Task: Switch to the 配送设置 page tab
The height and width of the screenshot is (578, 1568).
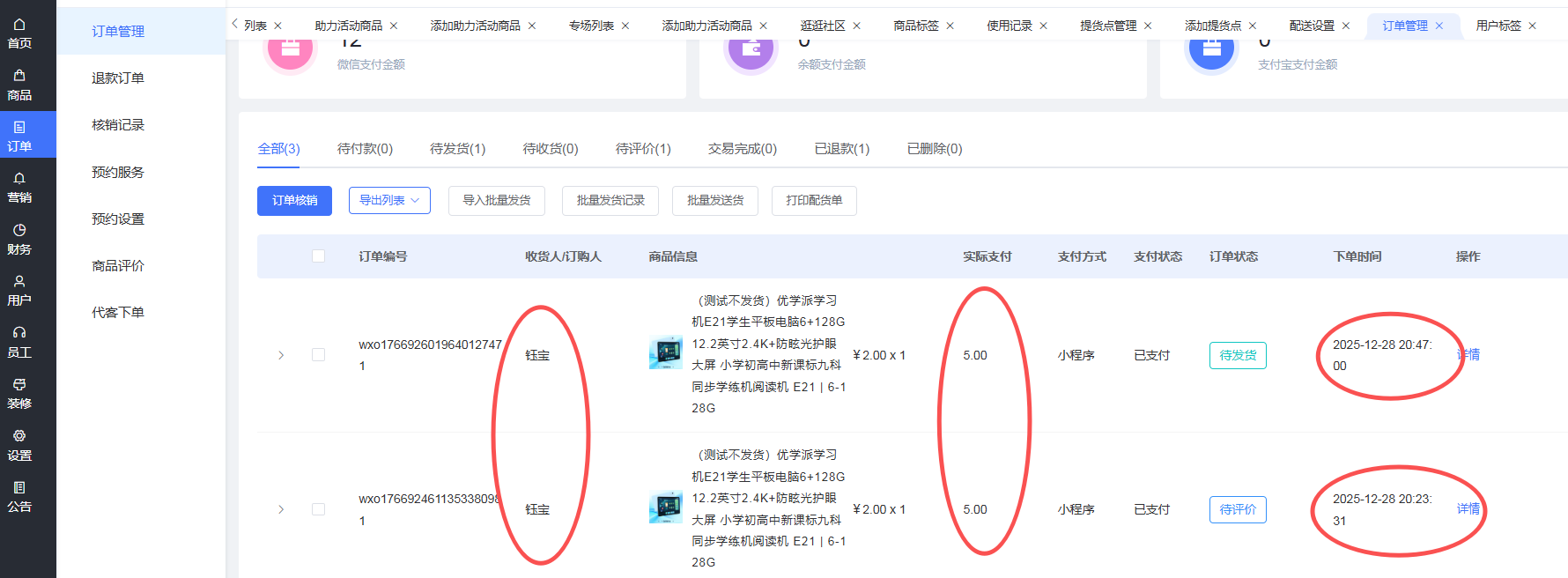Action: [x=1312, y=26]
